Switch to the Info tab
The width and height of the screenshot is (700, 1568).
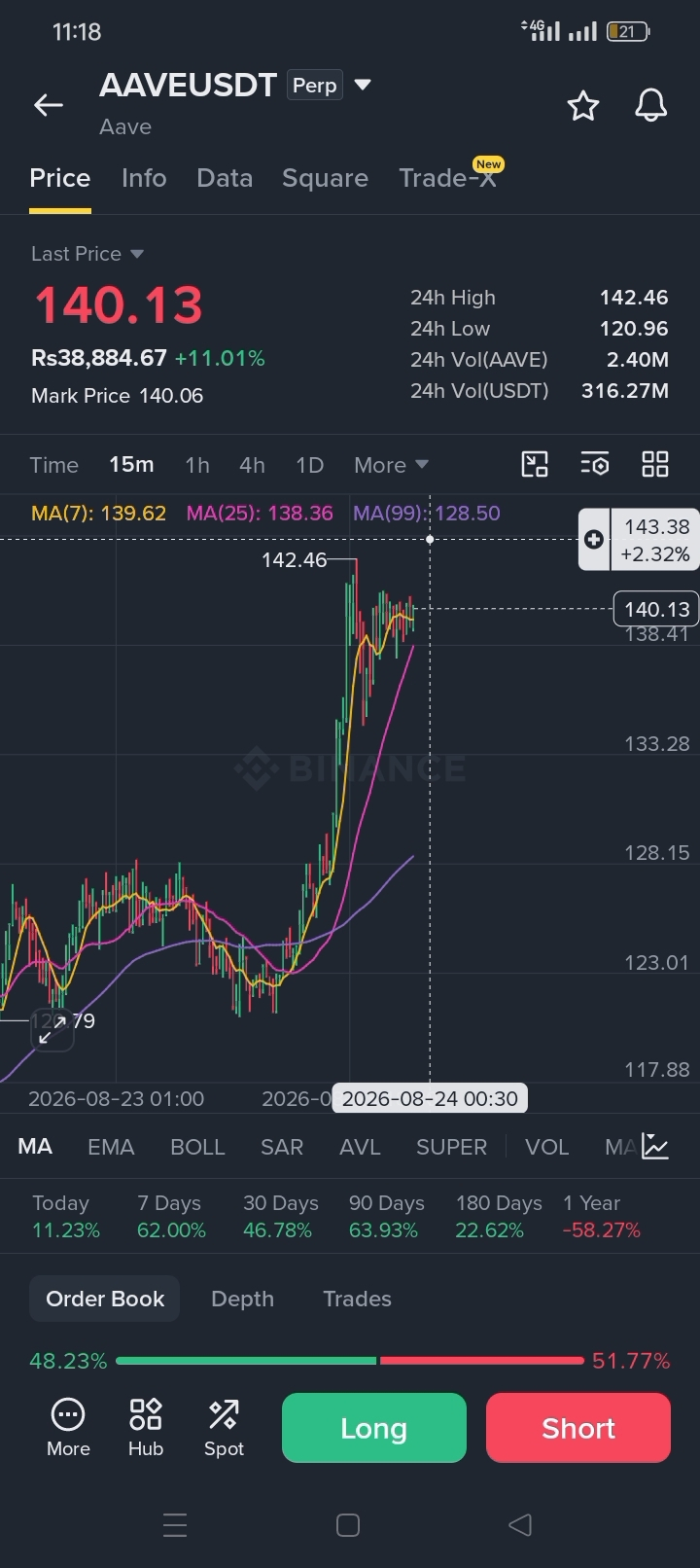(x=144, y=178)
